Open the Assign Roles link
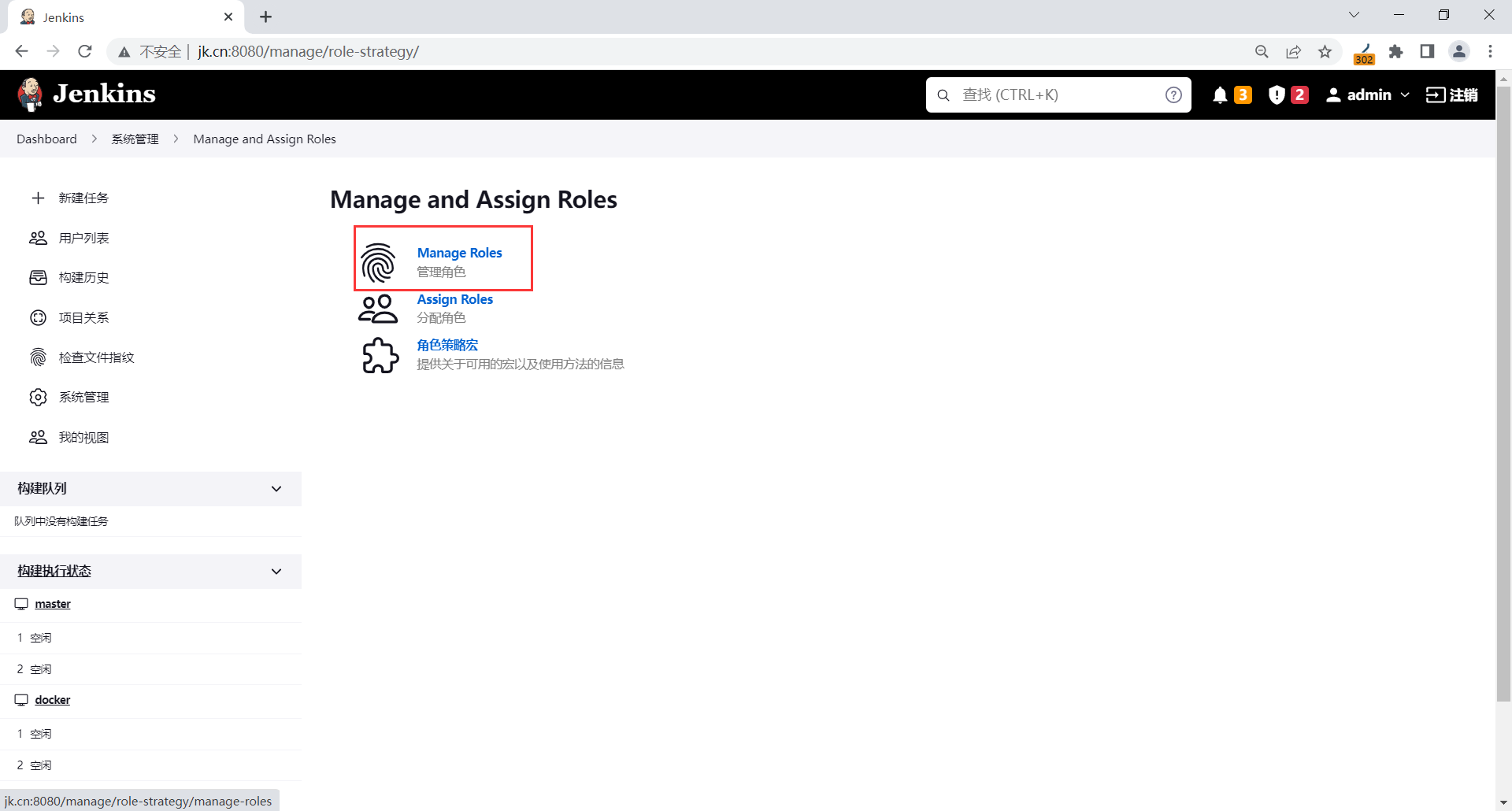Screen dimensions: 1512x811 click(x=454, y=299)
